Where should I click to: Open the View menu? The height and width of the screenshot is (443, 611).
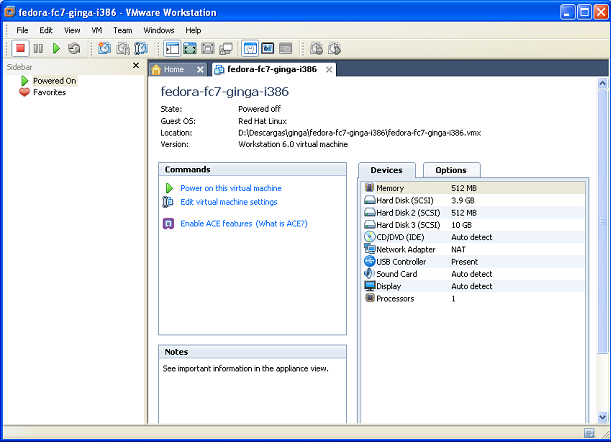click(72, 30)
